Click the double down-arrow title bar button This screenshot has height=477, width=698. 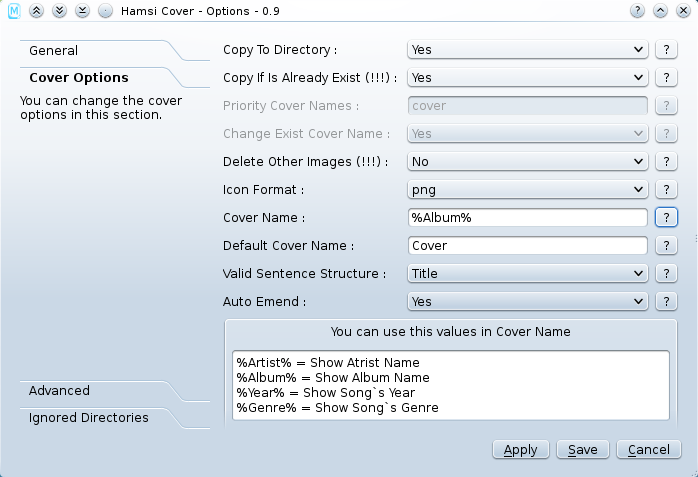coord(59,11)
